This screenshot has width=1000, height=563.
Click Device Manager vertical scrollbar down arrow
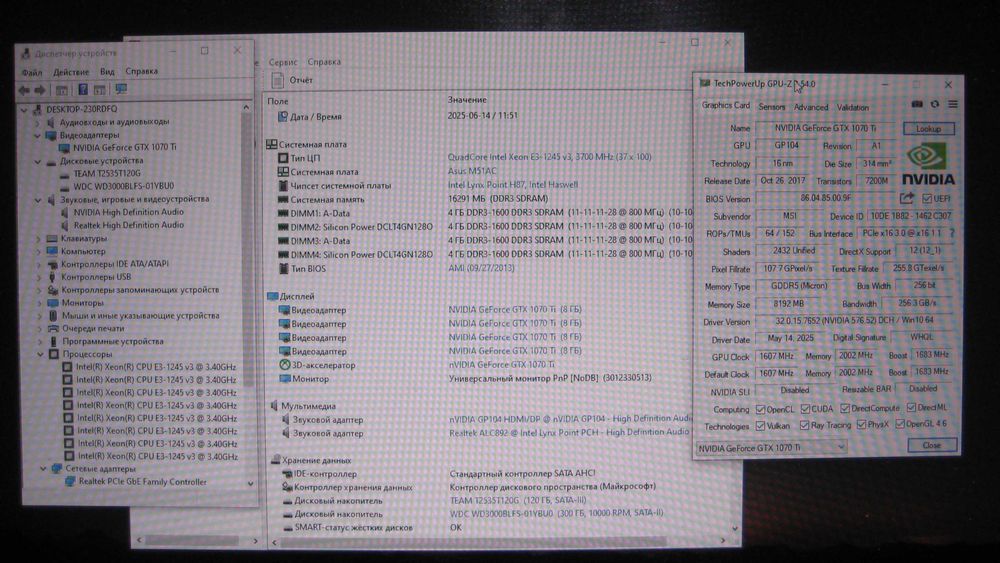pos(250,484)
